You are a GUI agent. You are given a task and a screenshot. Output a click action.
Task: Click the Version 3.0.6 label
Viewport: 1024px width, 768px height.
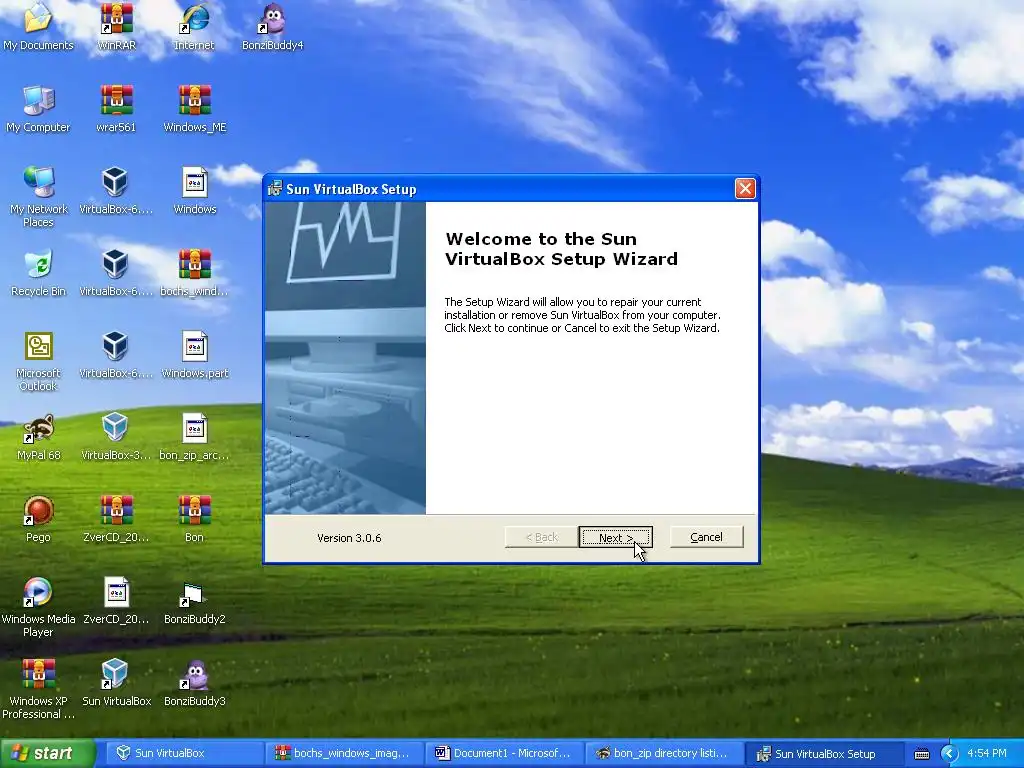(x=349, y=538)
